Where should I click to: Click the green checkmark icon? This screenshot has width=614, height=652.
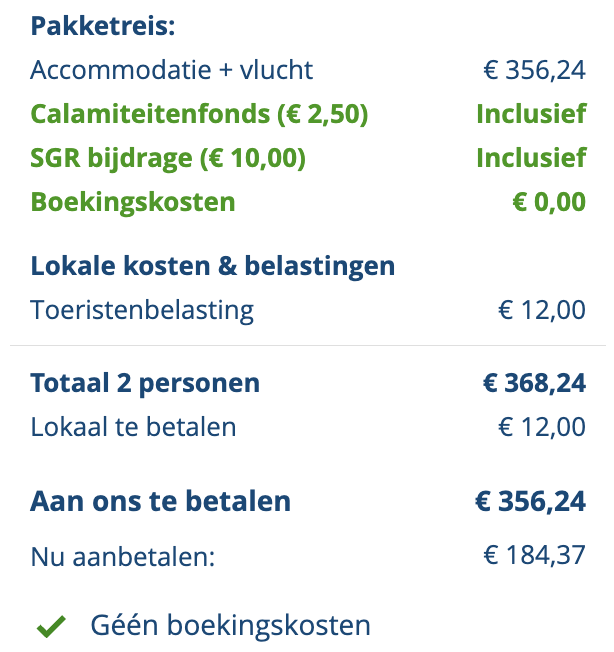(x=51, y=627)
